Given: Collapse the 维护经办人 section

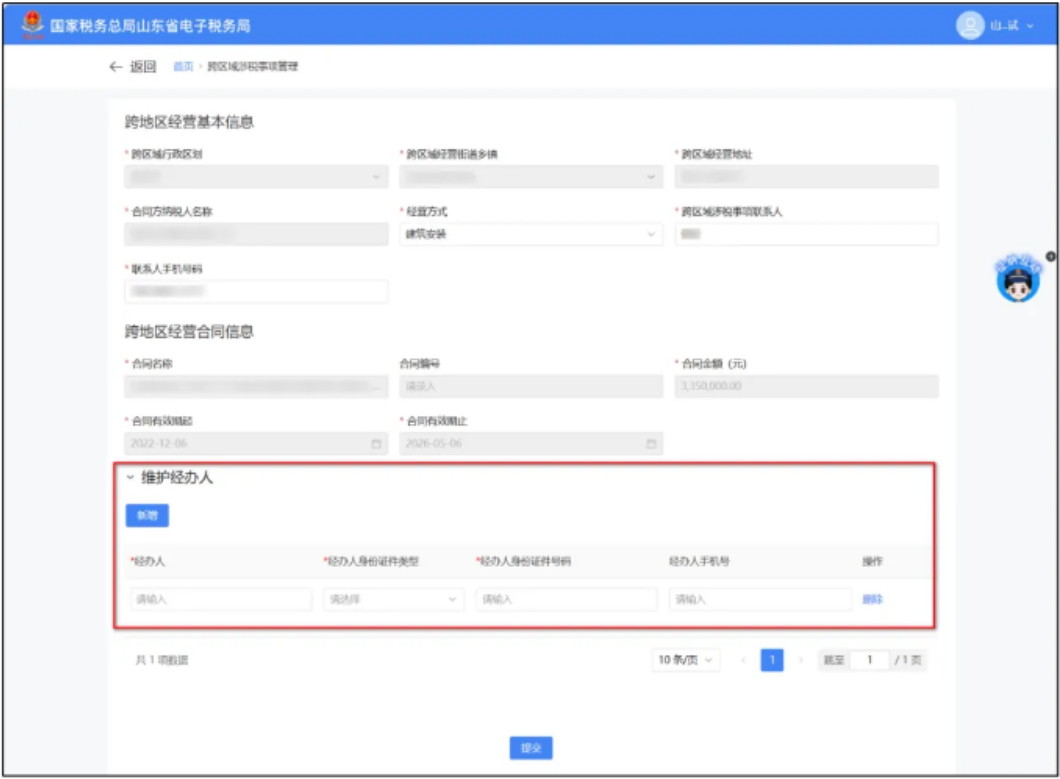Looking at the screenshot, I should click(130, 478).
